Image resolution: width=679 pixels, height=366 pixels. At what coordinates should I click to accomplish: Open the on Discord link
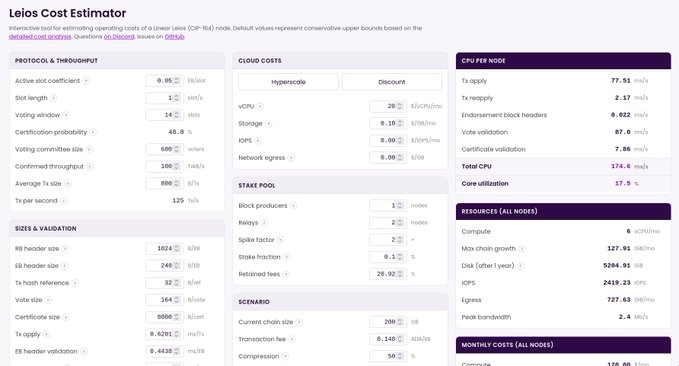[119, 37]
